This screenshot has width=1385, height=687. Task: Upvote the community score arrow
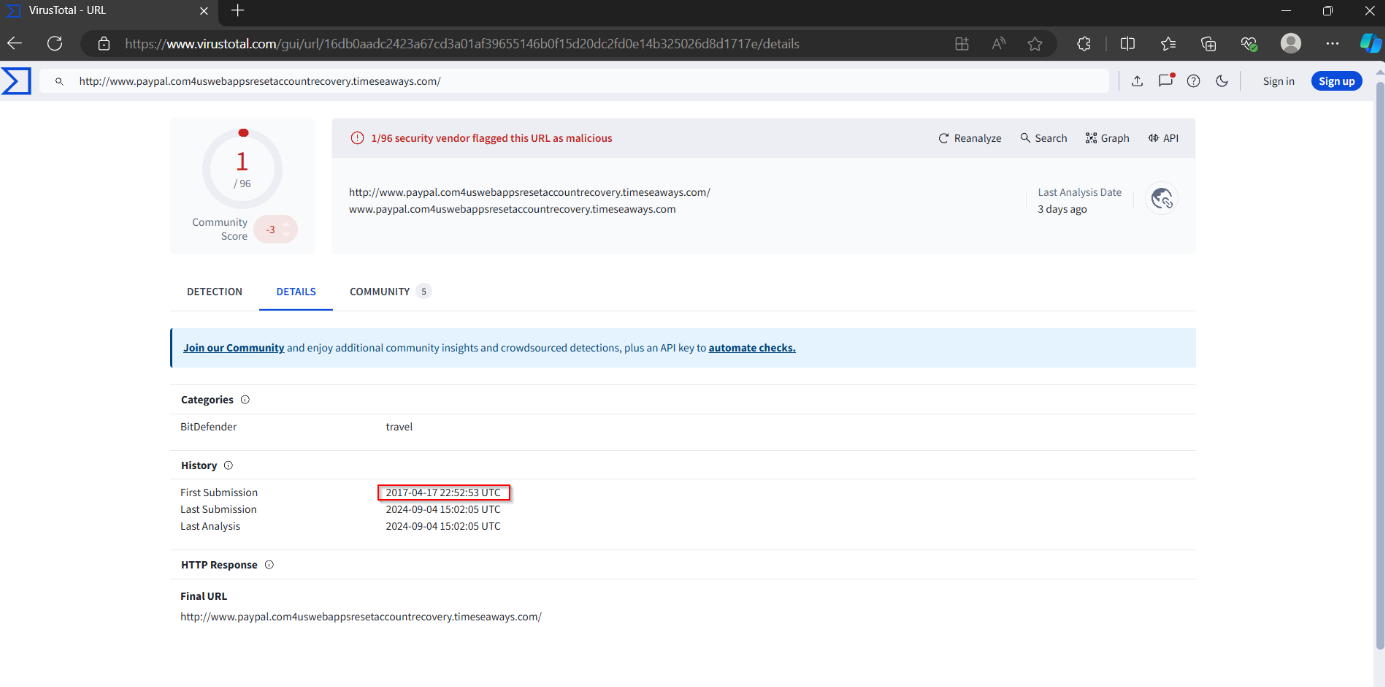(286, 224)
